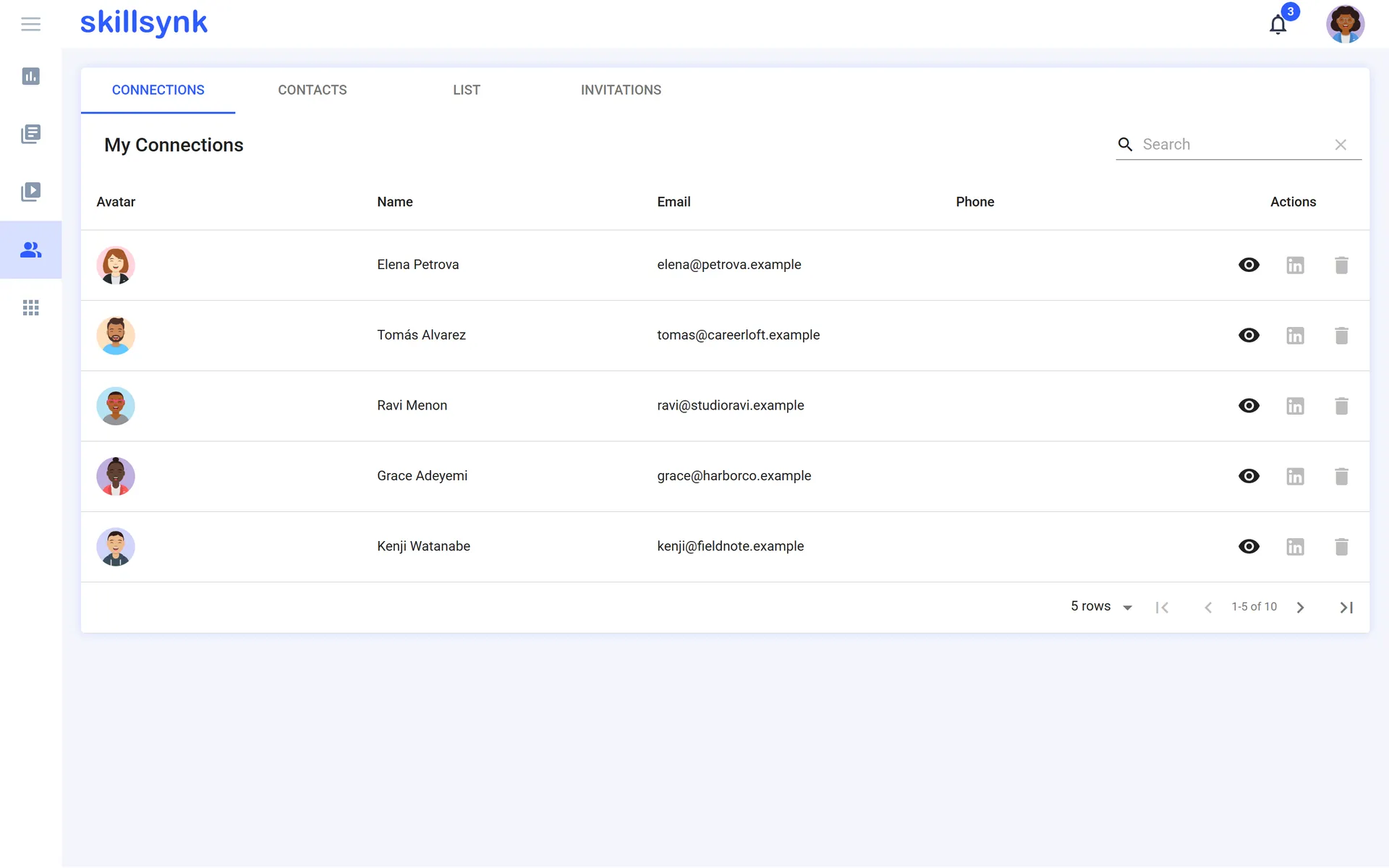Focus the Search input field
This screenshot has height=868, width=1389.
[x=1234, y=145]
